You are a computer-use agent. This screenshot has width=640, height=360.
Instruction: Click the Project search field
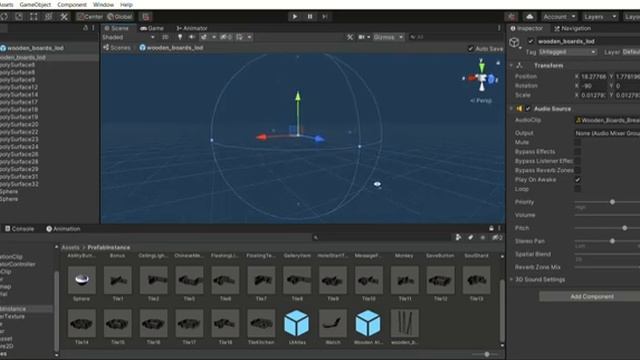coord(381,237)
